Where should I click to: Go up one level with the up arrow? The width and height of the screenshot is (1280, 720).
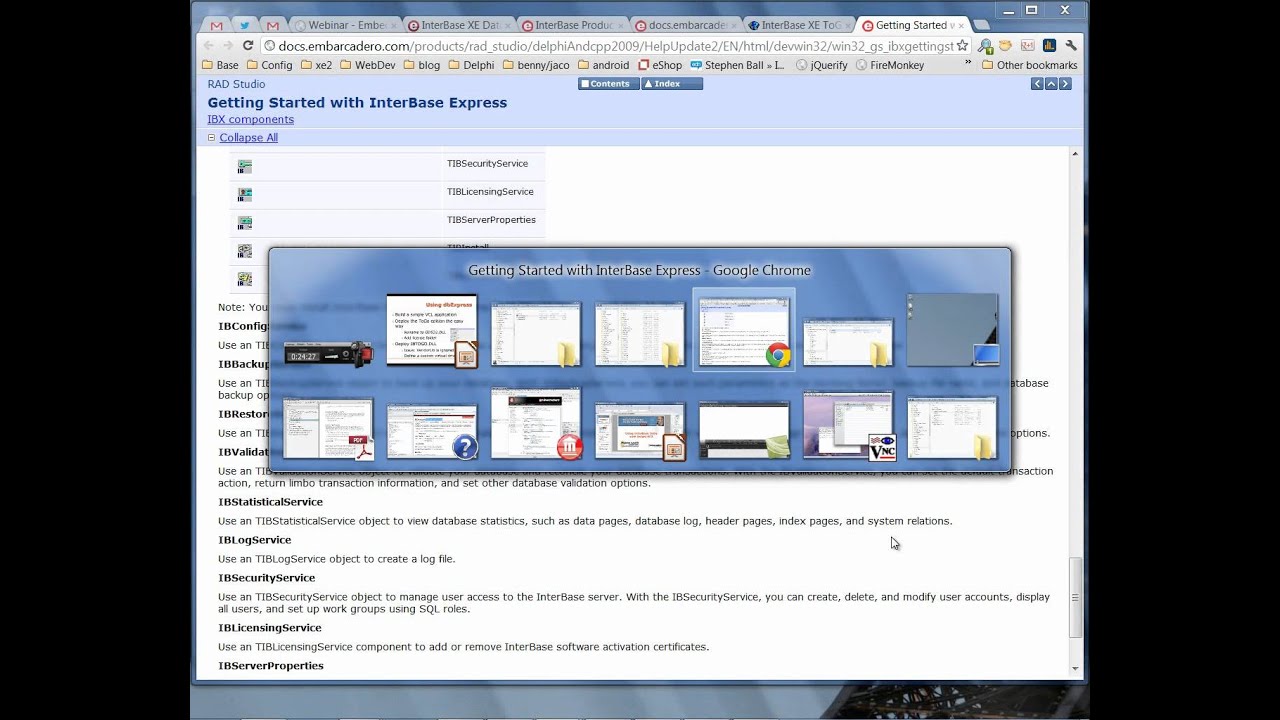pyautogui.click(x=1051, y=84)
